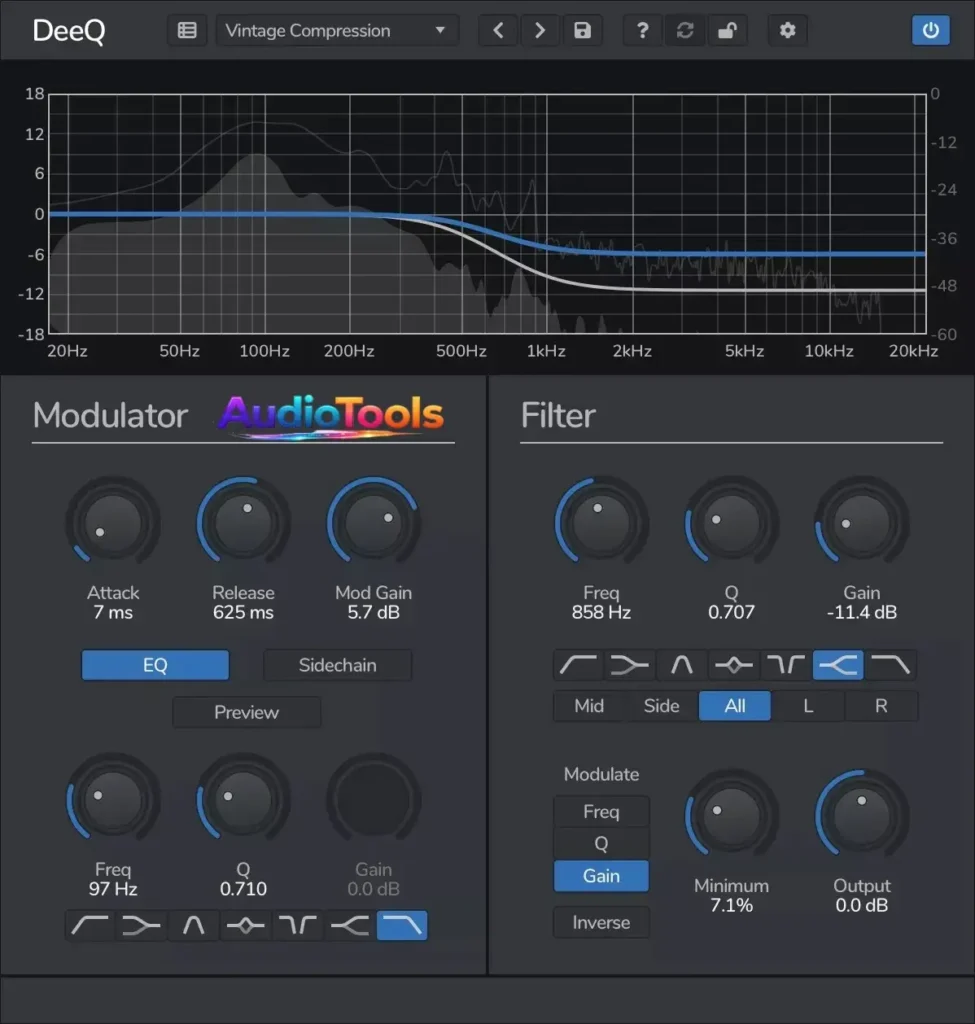Screen dimensions: 975x1024
Task: Select the bell filter shape in Modulator section
Action: coord(193,925)
